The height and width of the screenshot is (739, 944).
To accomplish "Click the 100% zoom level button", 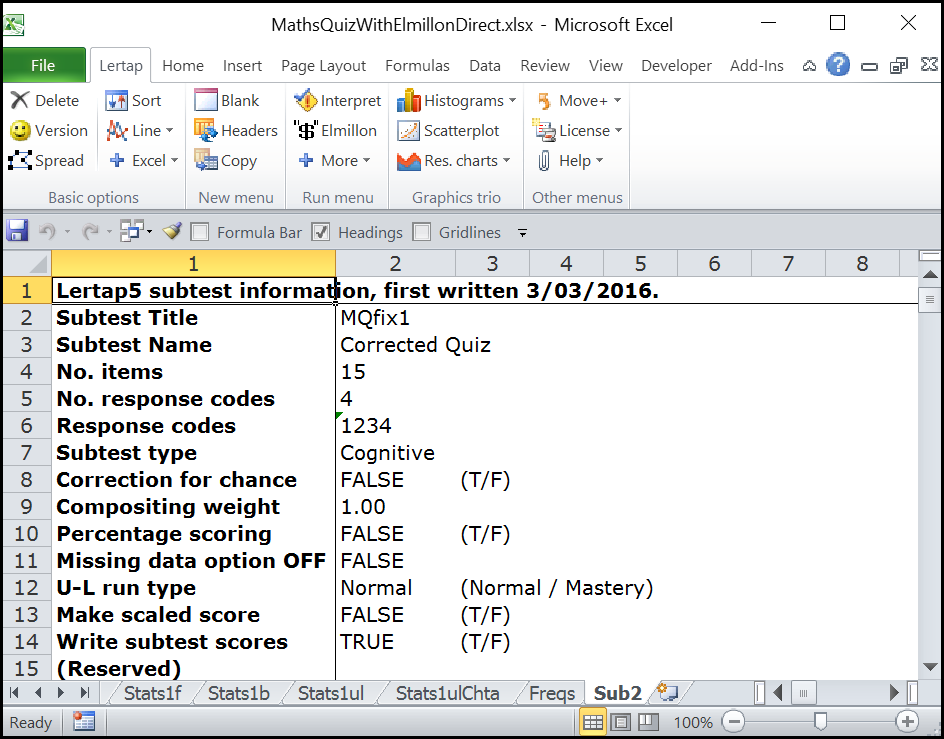I will (692, 722).
